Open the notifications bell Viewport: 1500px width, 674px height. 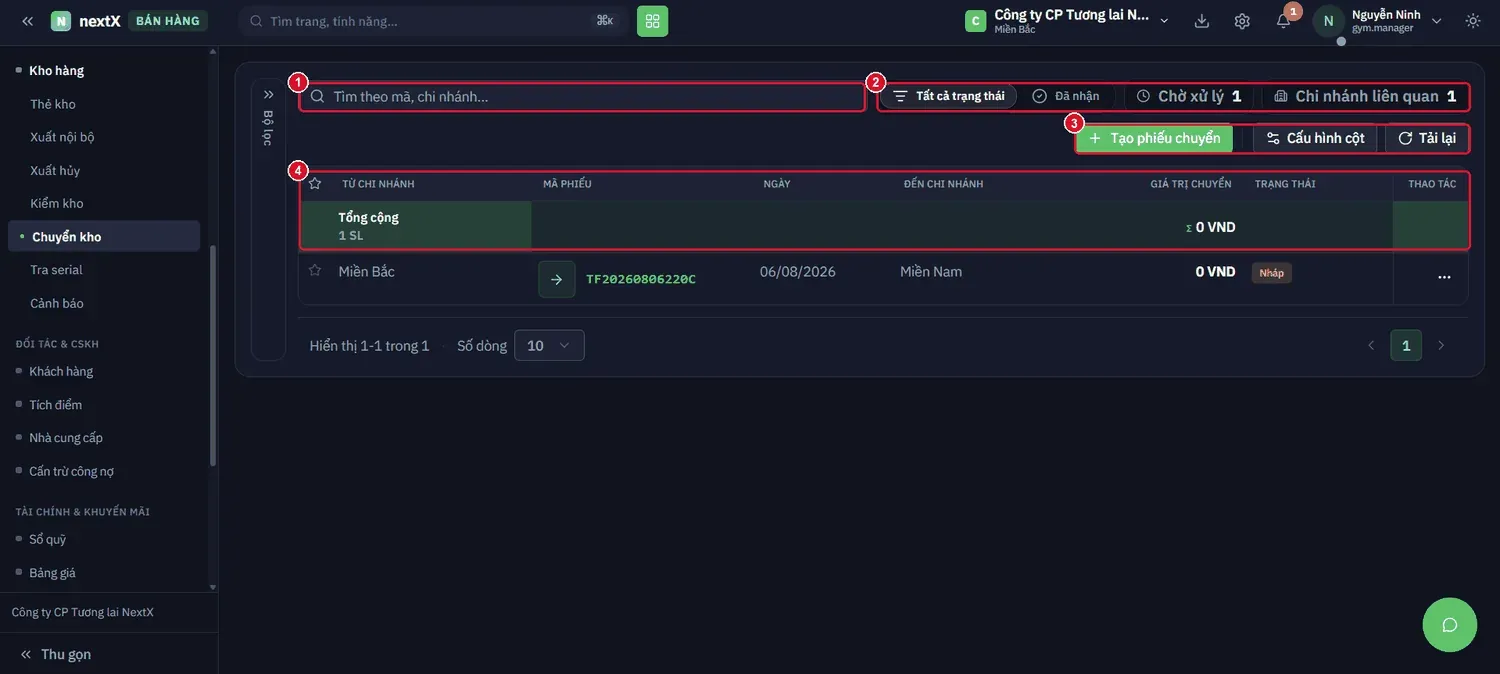pyautogui.click(x=1283, y=21)
